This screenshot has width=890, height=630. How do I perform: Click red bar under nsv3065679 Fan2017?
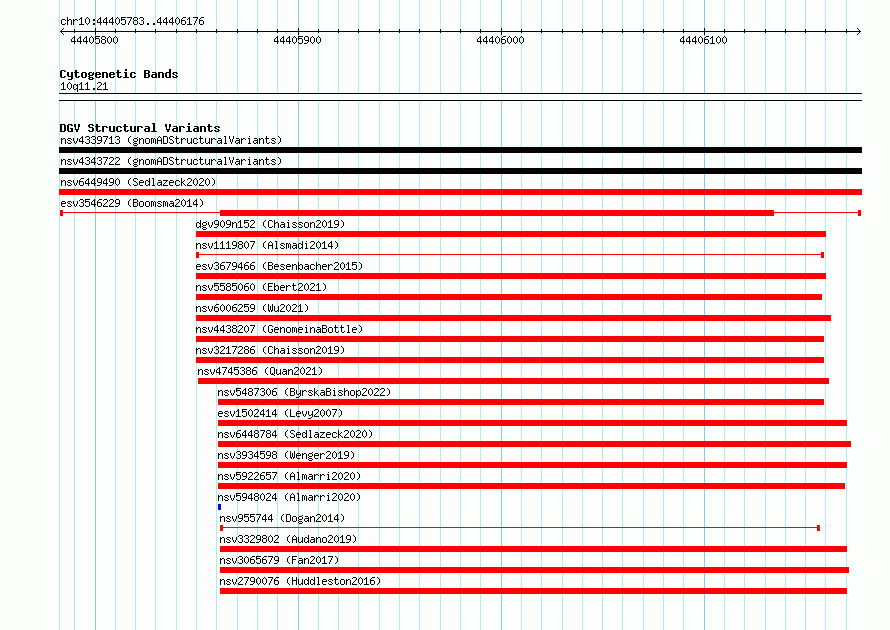click(x=534, y=570)
